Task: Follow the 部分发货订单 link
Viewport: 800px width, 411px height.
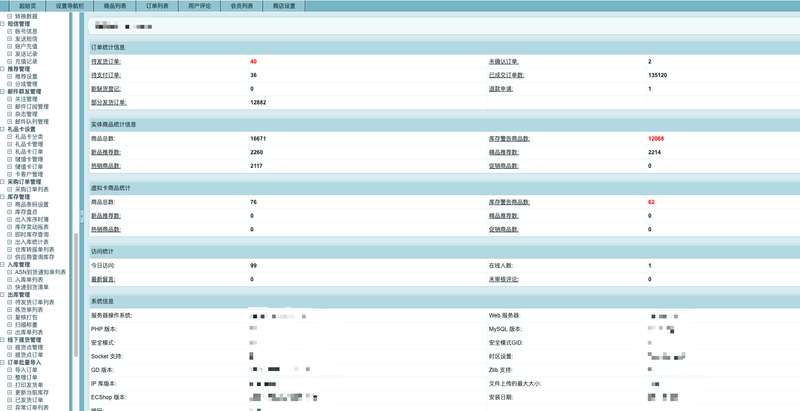Action: click(x=109, y=102)
